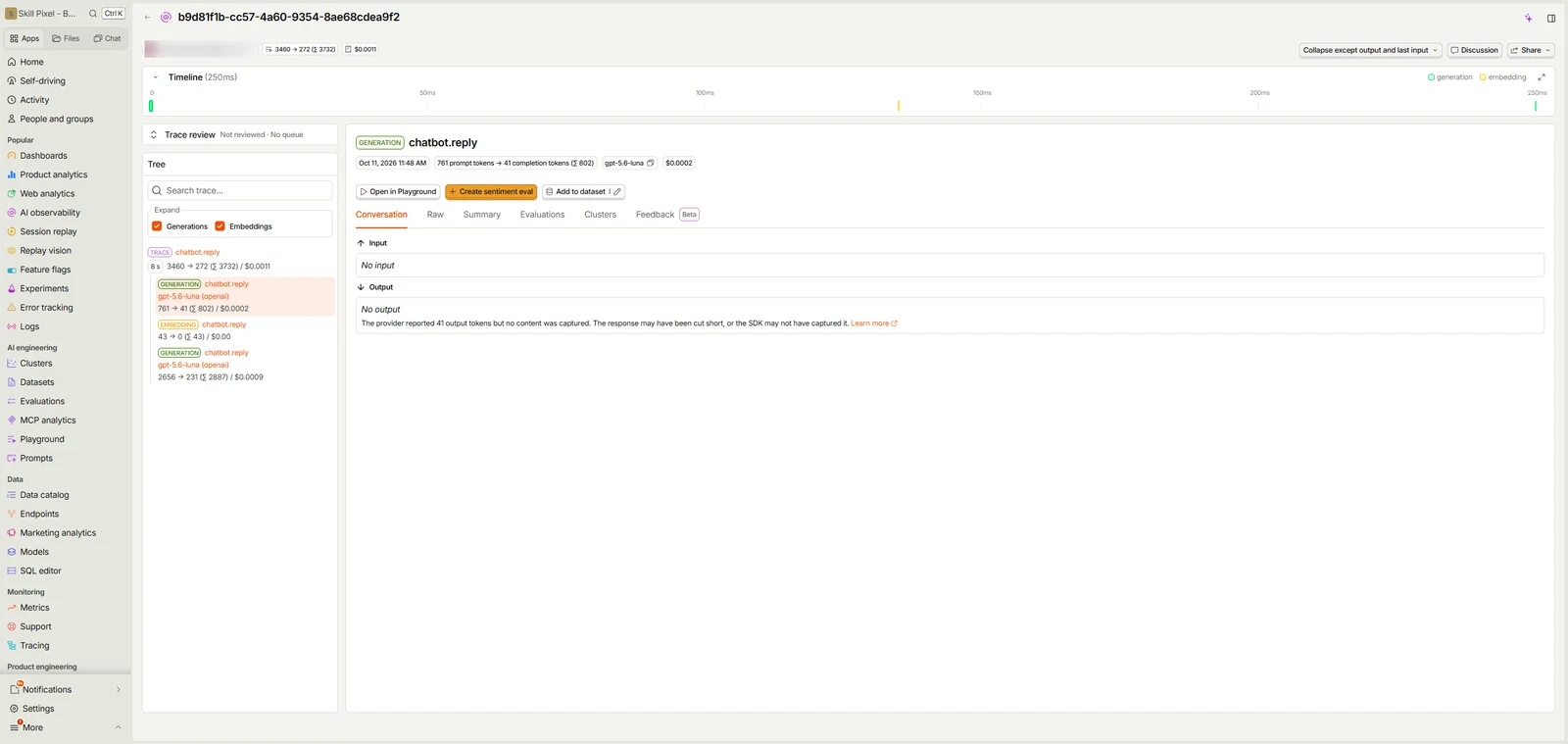This screenshot has width=1568, height=744.
Task: Open the Discussion panel
Action: coord(1475,50)
